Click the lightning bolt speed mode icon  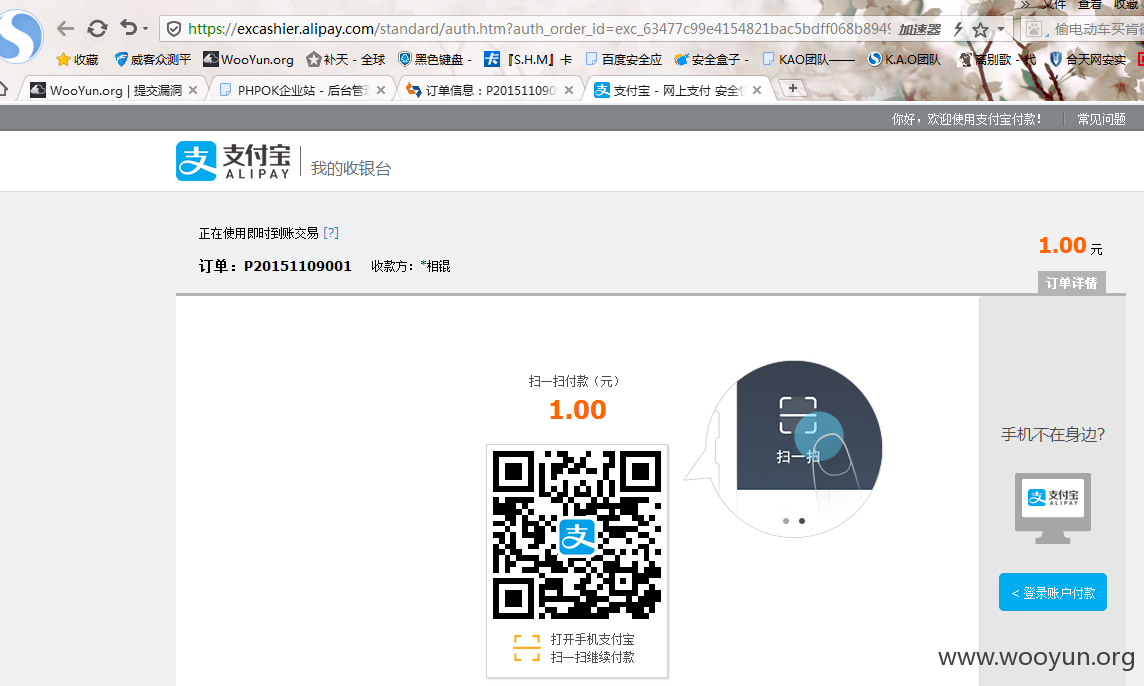[x=959, y=29]
